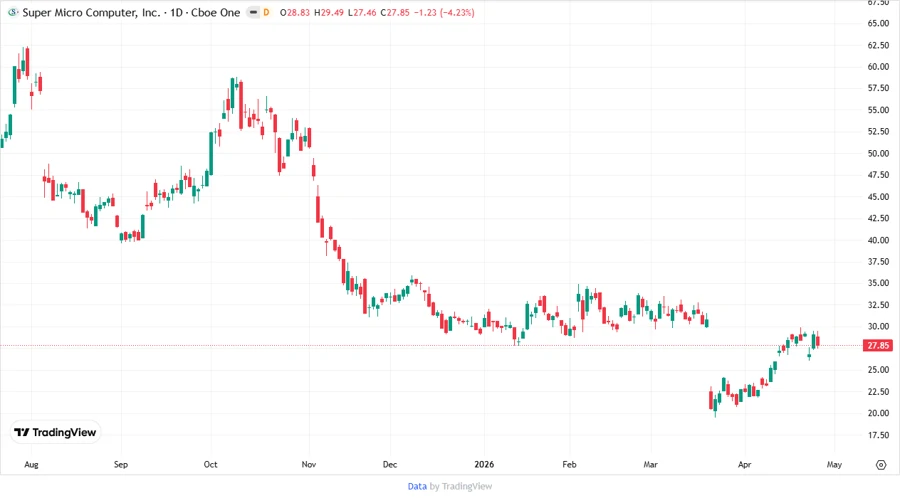Viewport: 900px width, 498px height.
Task: Click the change value −1.23 (−4.23%)
Action: pyautogui.click(x=444, y=12)
